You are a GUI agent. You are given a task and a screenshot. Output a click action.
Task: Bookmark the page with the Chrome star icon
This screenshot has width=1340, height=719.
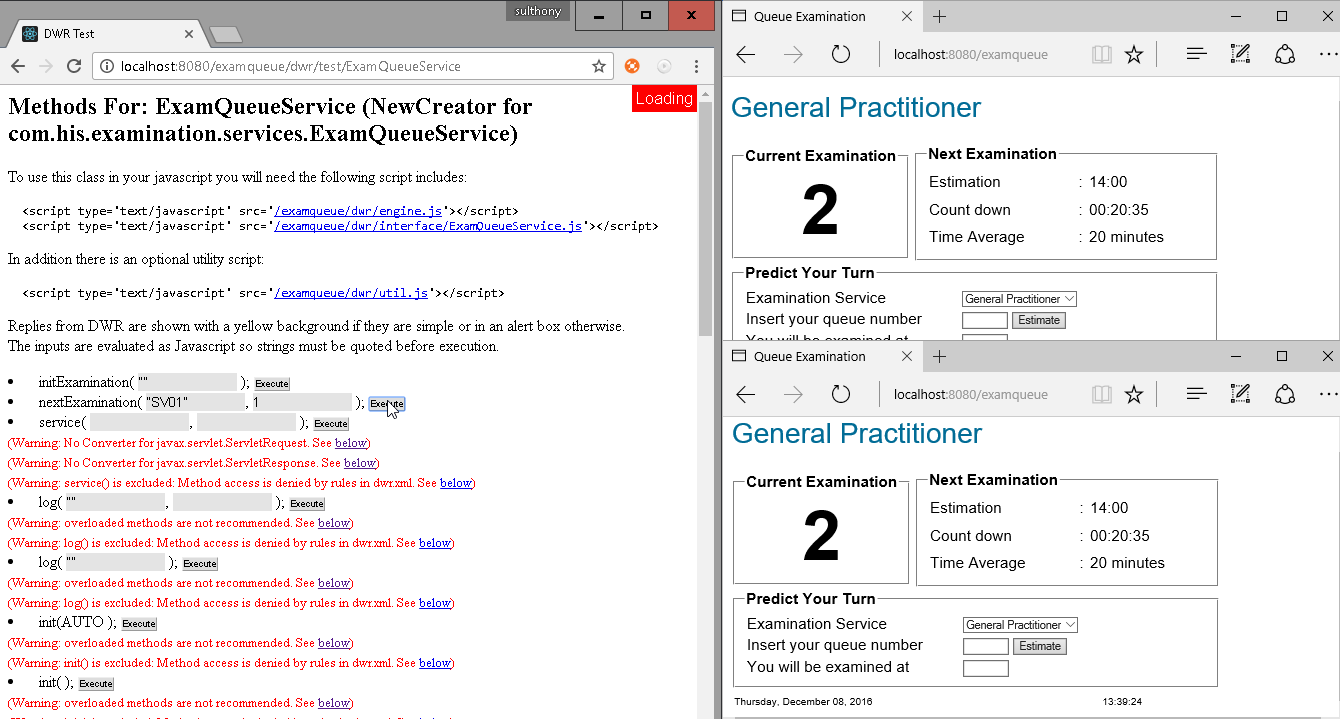599,66
